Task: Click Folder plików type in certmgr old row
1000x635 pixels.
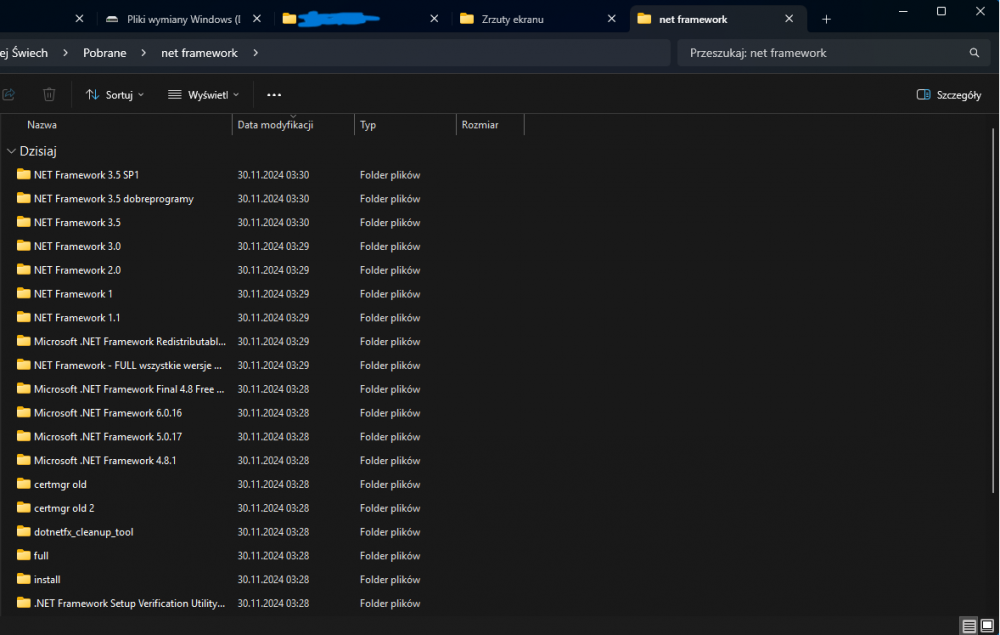Action: (x=390, y=485)
